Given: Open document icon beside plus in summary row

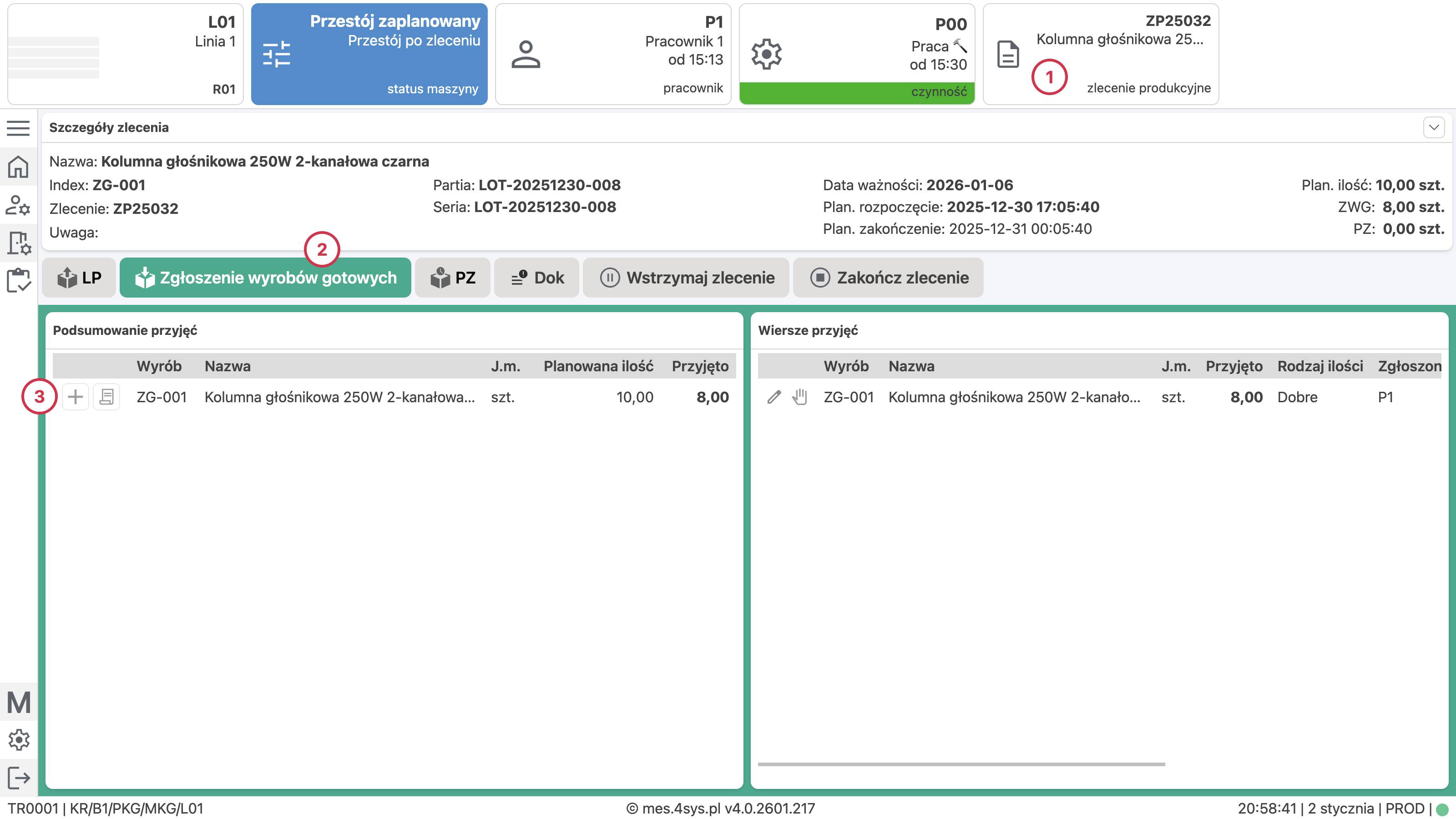Looking at the screenshot, I should pos(106,397).
